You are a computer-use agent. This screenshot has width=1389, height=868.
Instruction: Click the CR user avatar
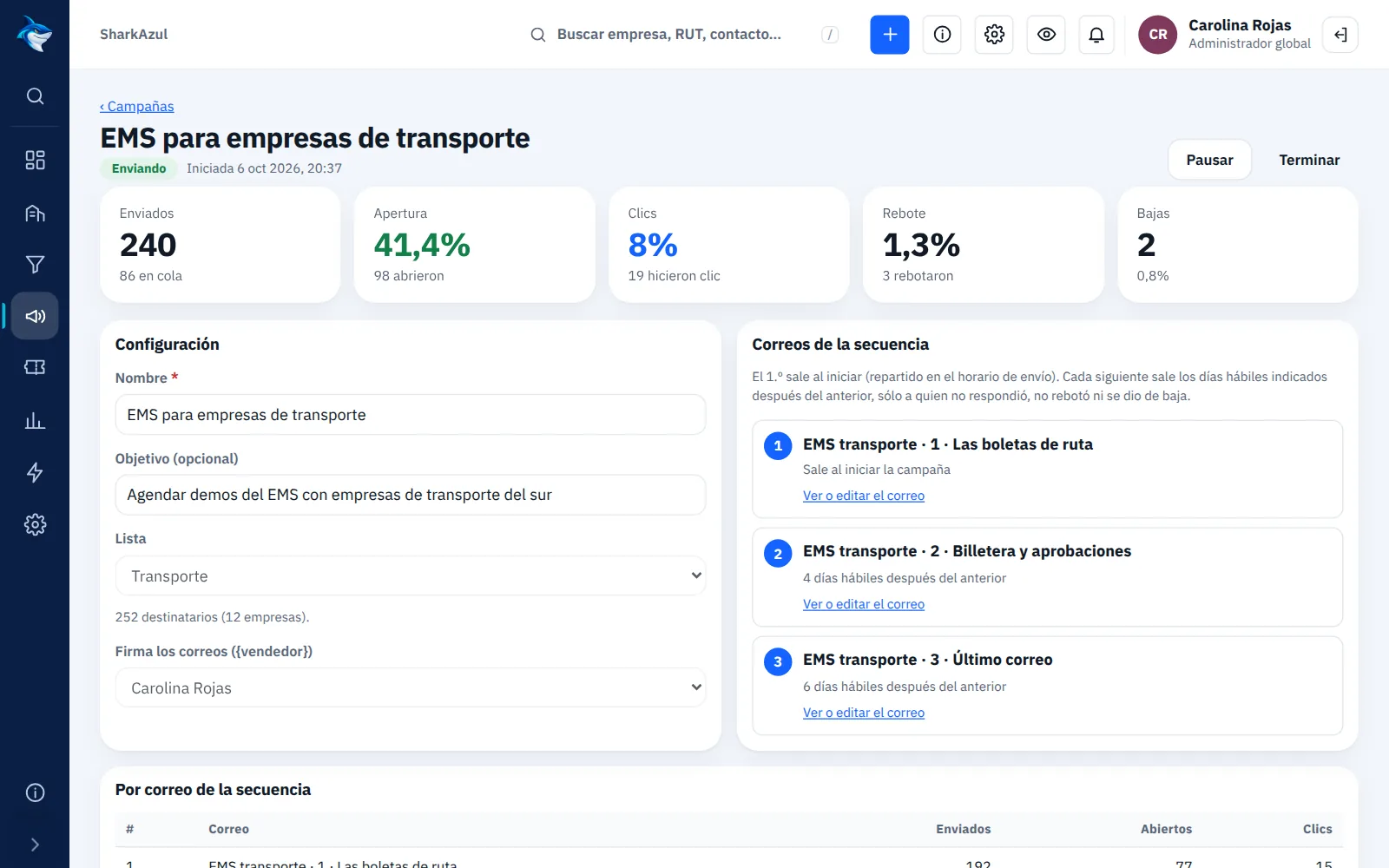pyautogui.click(x=1158, y=35)
